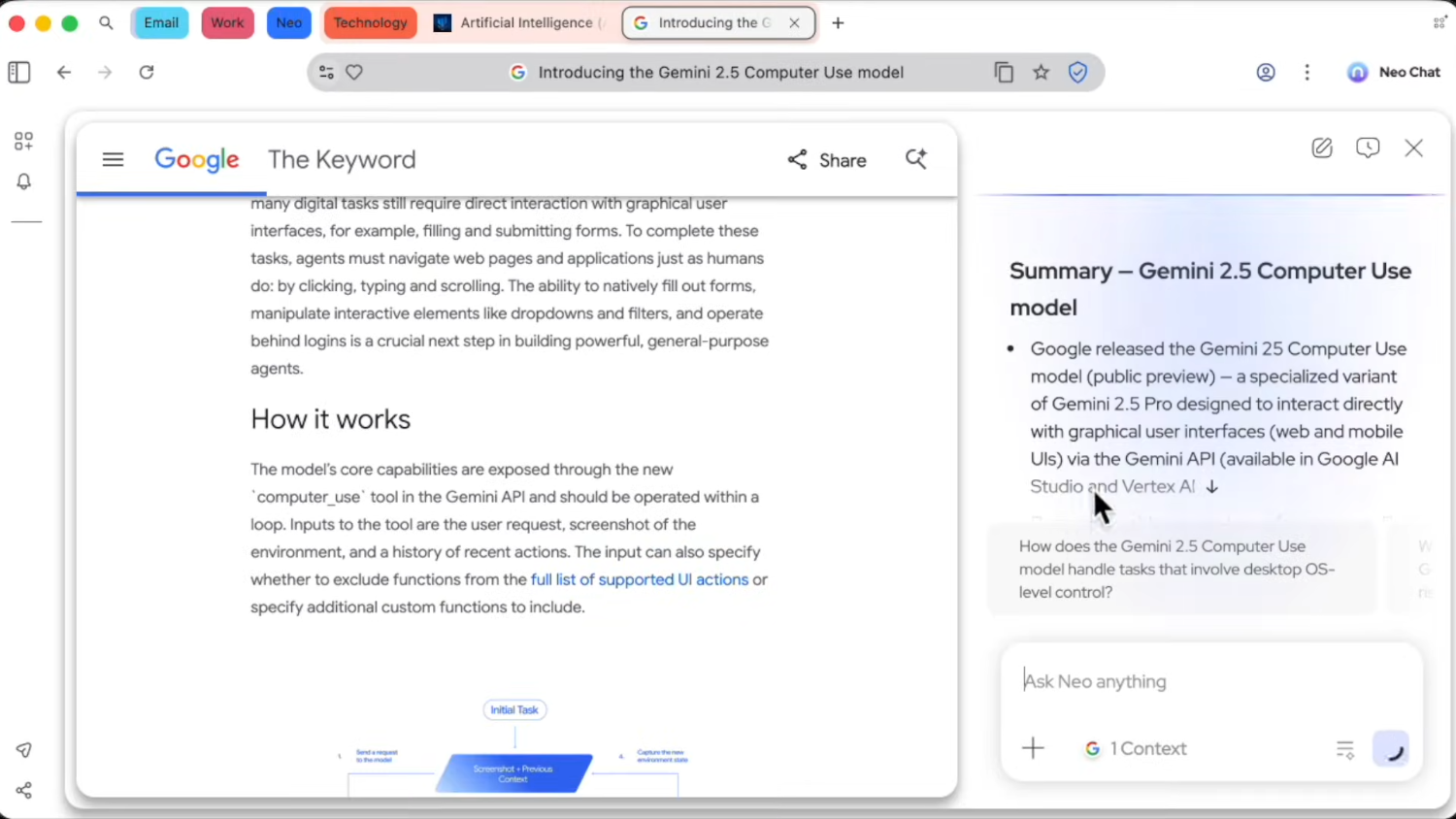Click the Share button on The Keyword

tap(827, 160)
